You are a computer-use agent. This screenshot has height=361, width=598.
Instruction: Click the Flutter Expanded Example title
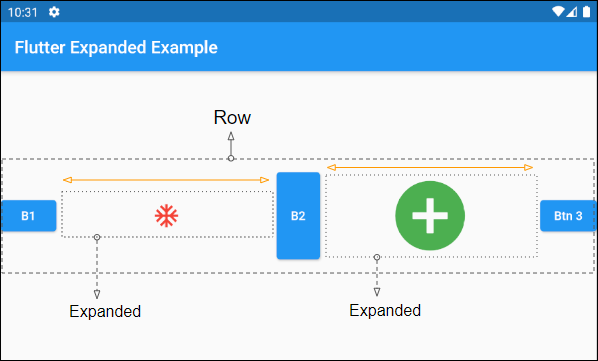[x=116, y=48]
